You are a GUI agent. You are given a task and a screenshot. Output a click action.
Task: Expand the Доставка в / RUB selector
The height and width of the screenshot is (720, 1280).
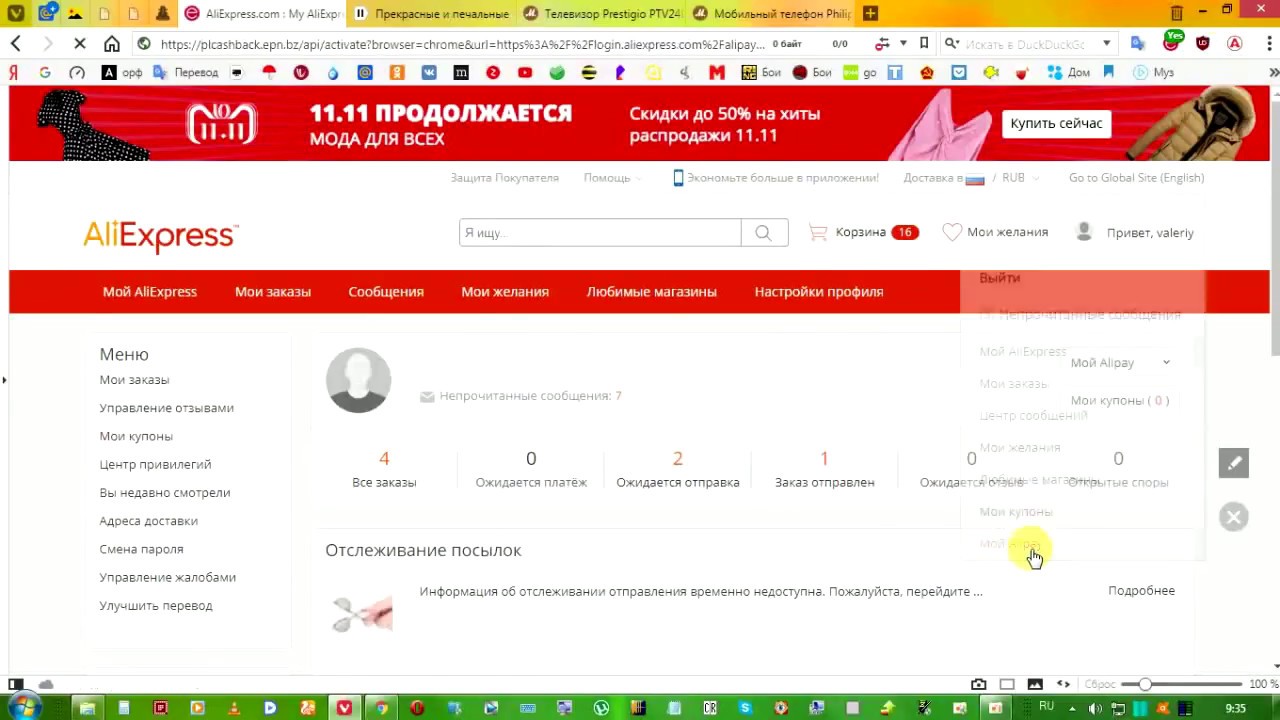click(x=971, y=178)
